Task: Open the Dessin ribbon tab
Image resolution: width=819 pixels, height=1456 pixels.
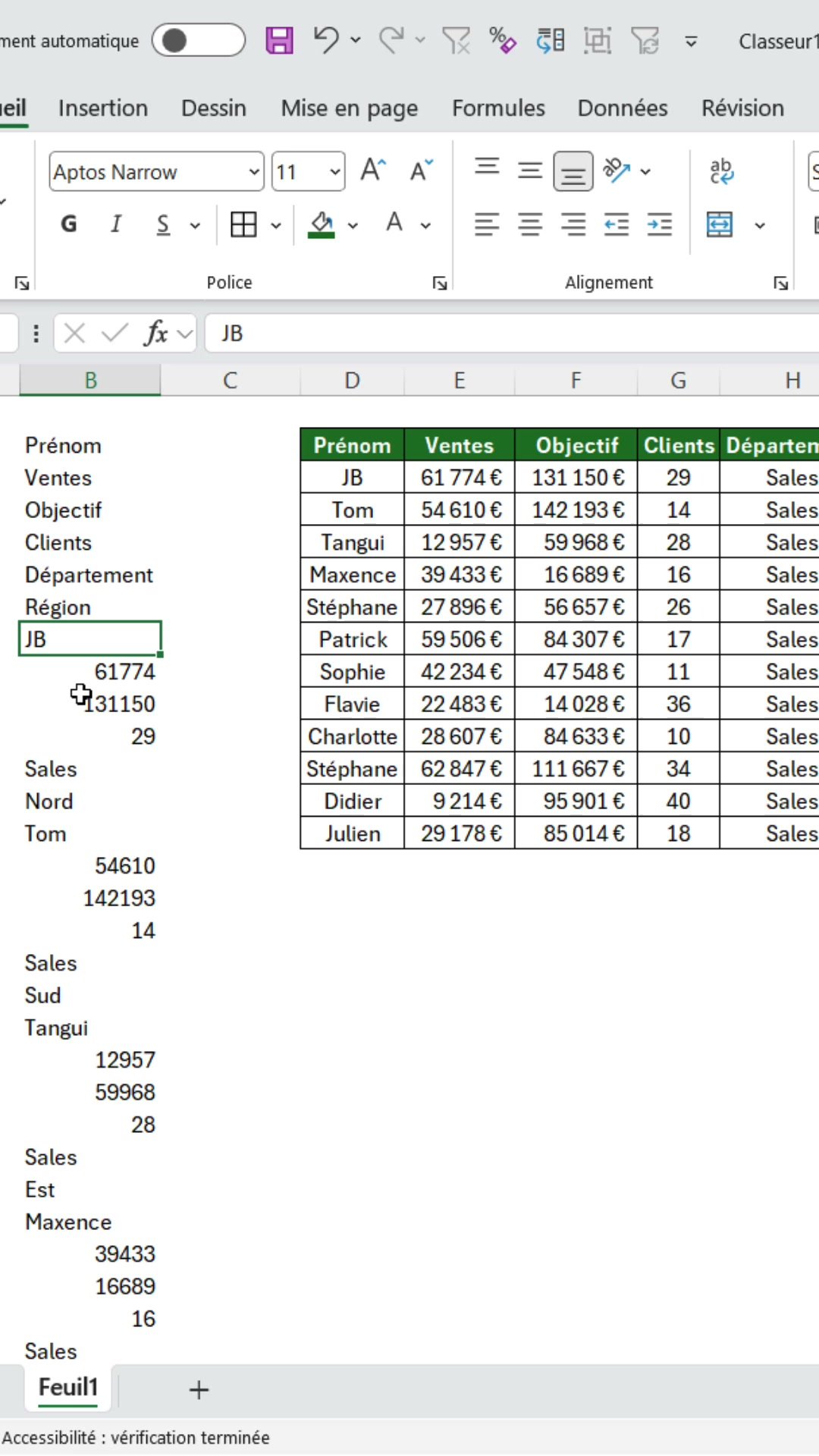Action: pyautogui.click(x=214, y=108)
